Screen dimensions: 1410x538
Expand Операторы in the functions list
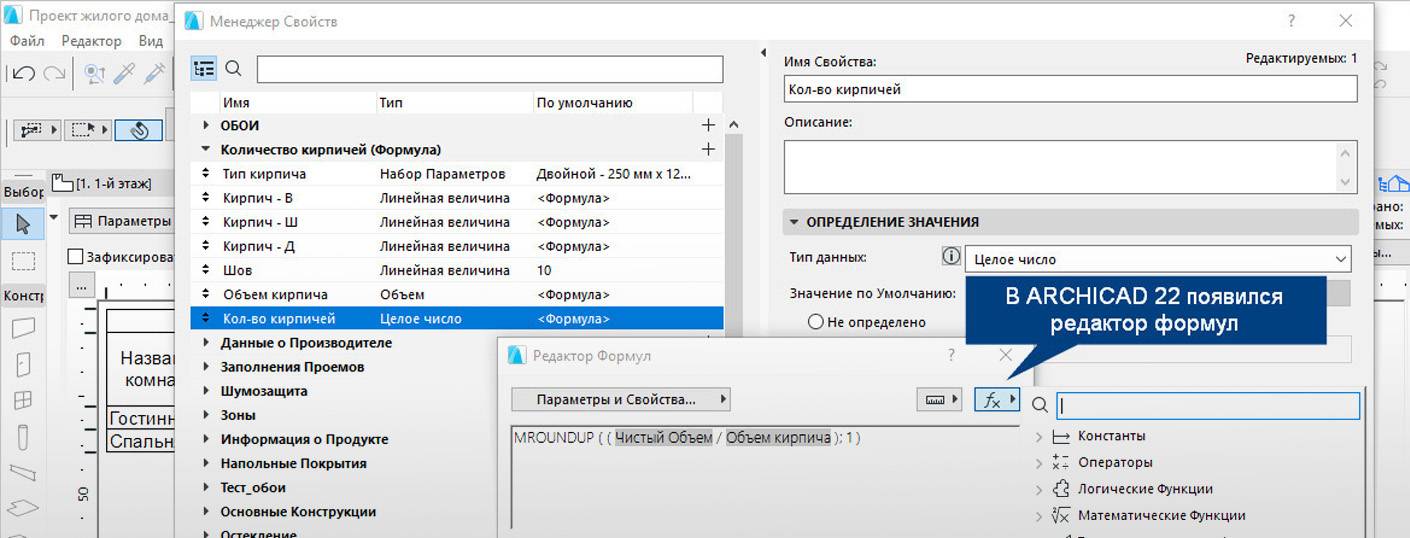pyautogui.click(x=1039, y=463)
